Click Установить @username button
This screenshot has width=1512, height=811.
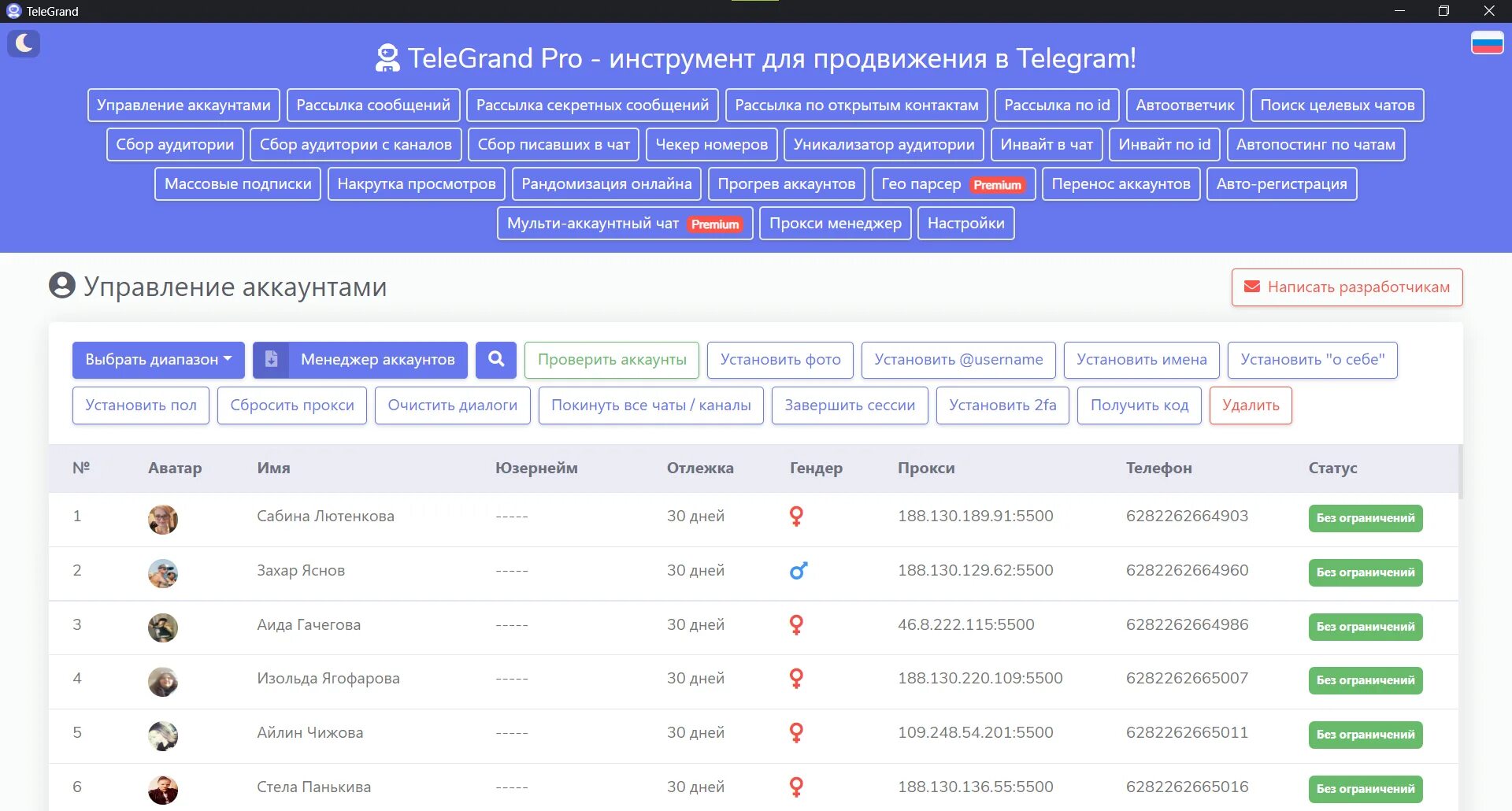[x=958, y=360]
